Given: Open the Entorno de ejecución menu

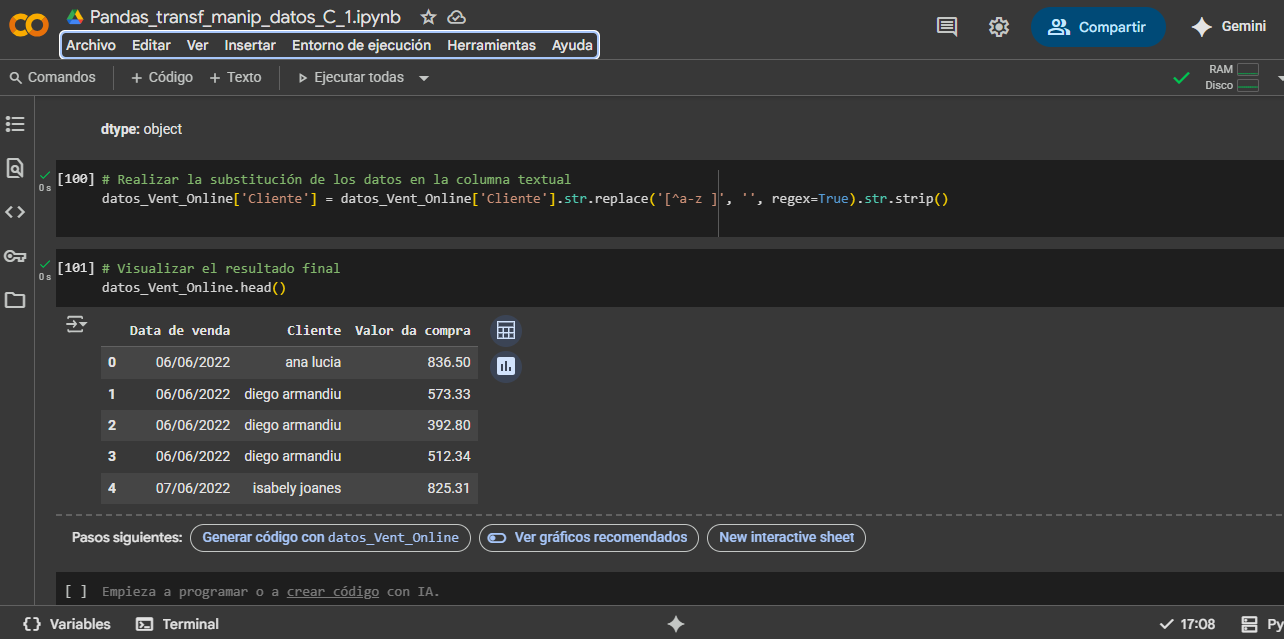Looking at the screenshot, I should [x=361, y=45].
